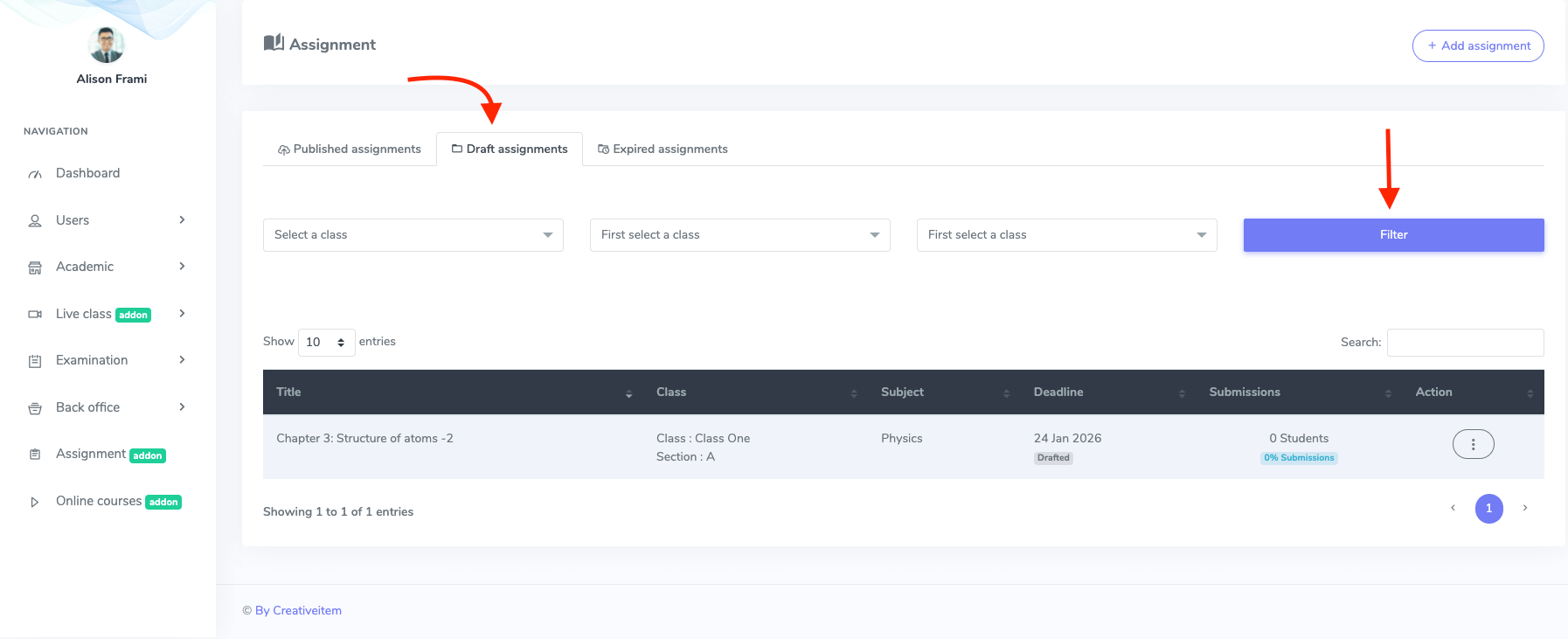This screenshot has width=1568, height=639.
Task: Click the Academic building icon
Action: [x=35, y=267]
